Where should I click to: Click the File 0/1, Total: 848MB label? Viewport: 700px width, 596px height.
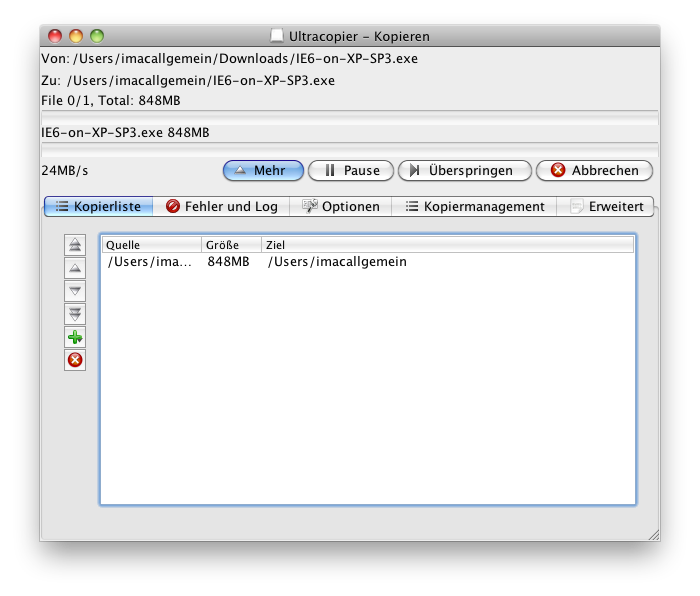[111, 101]
